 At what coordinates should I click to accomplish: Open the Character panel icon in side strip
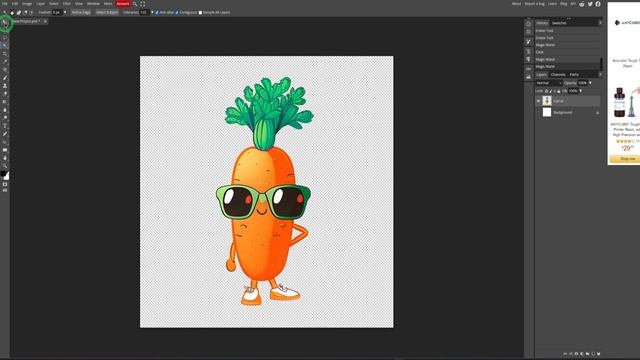point(528,51)
